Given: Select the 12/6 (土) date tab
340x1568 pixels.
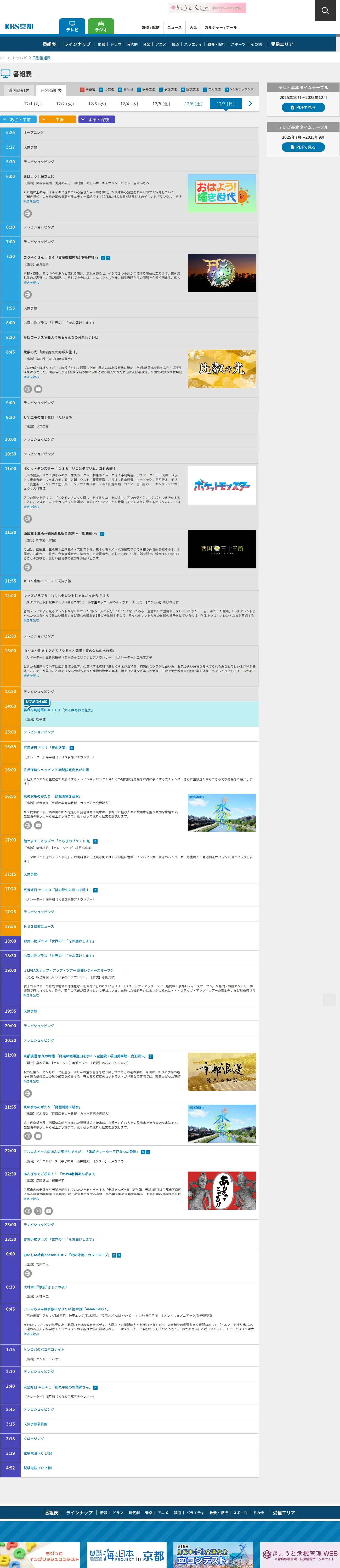Looking at the screenshot, I should tap(193, 104).
